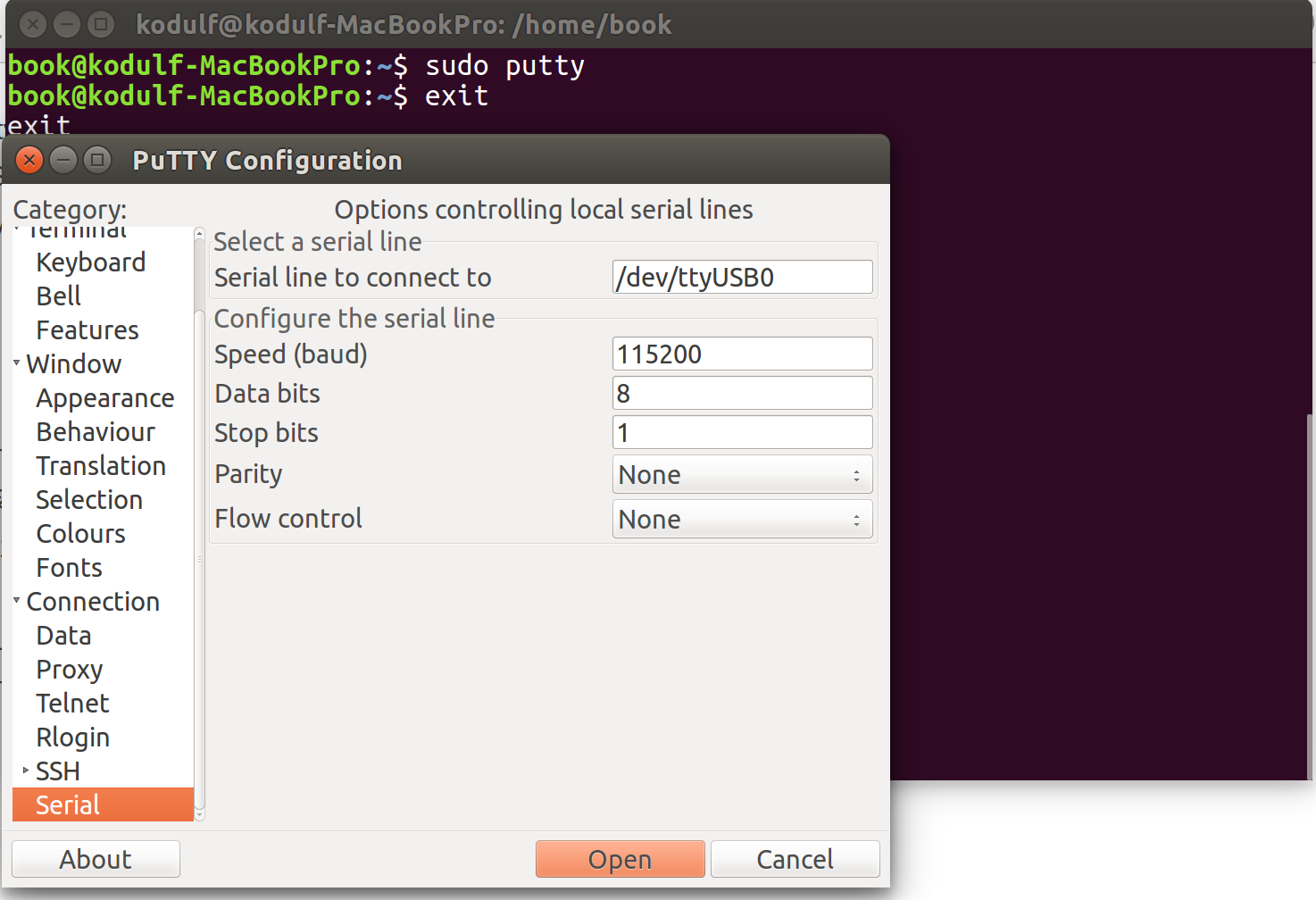Image resolution: width=1316 pixels, height=900 pixels.
Task: Select Fonts in the category tree
Action: coord(69,567)
